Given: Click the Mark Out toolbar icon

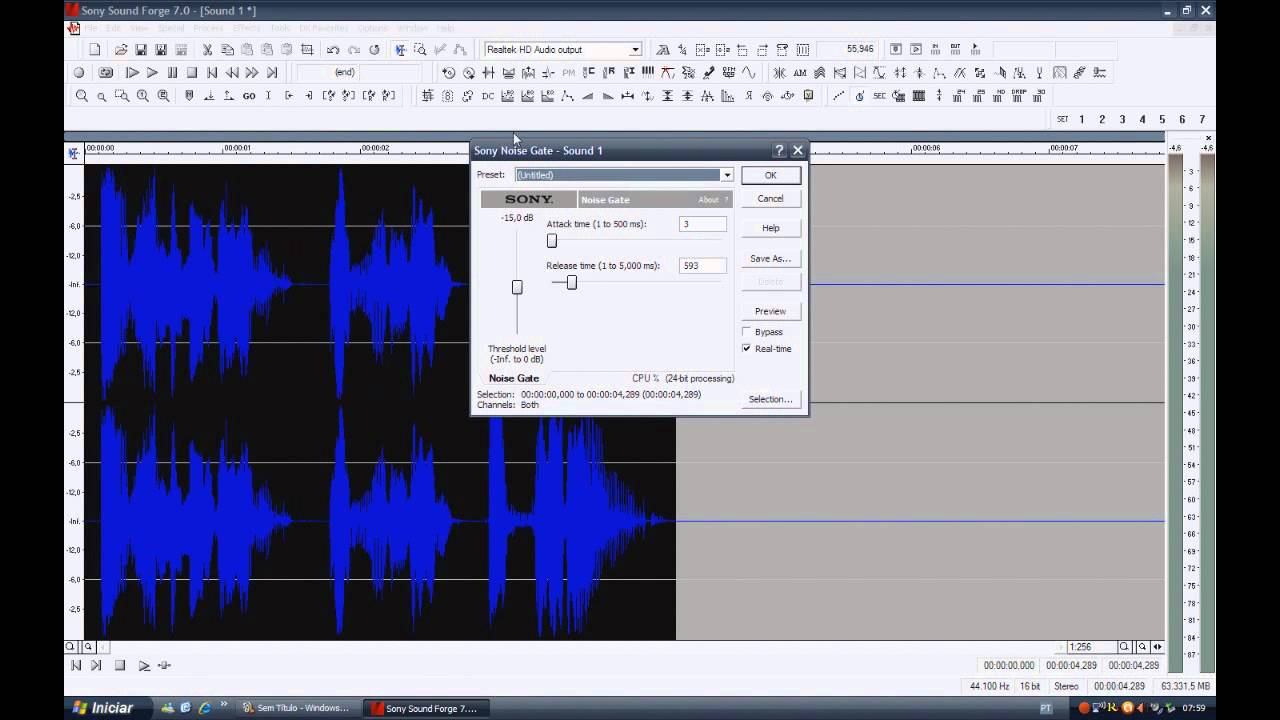Looking at the screenshot, I should [x=308, y=96].
